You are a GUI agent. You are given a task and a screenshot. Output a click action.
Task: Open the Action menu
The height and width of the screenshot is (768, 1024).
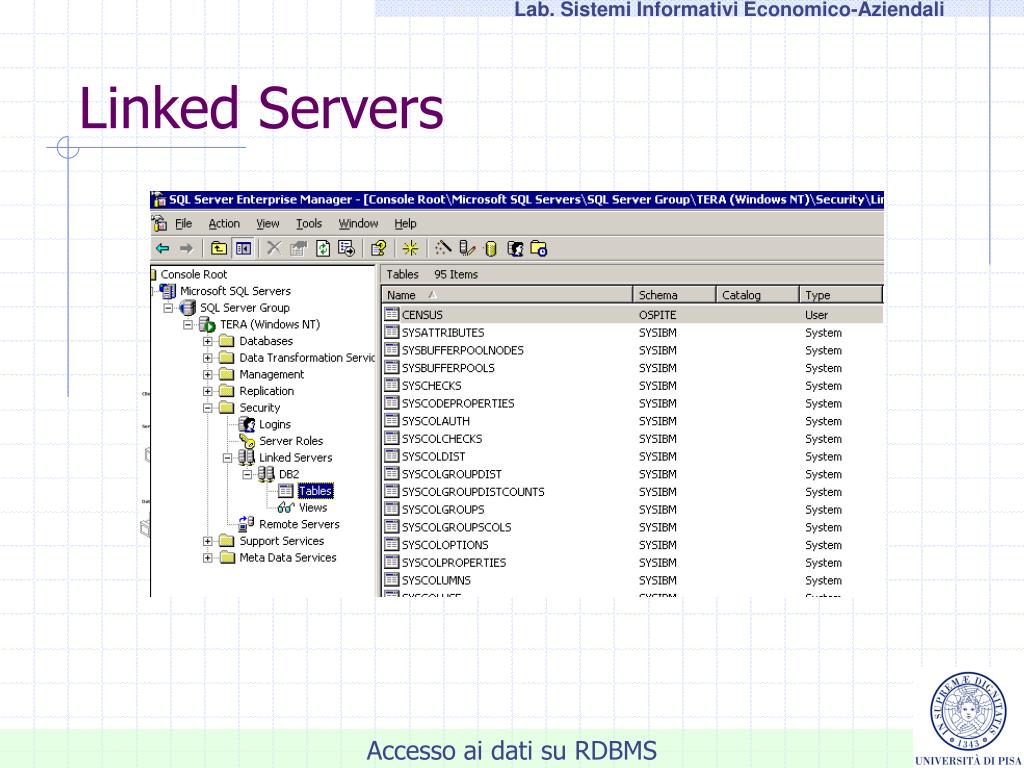pos(224,223)
